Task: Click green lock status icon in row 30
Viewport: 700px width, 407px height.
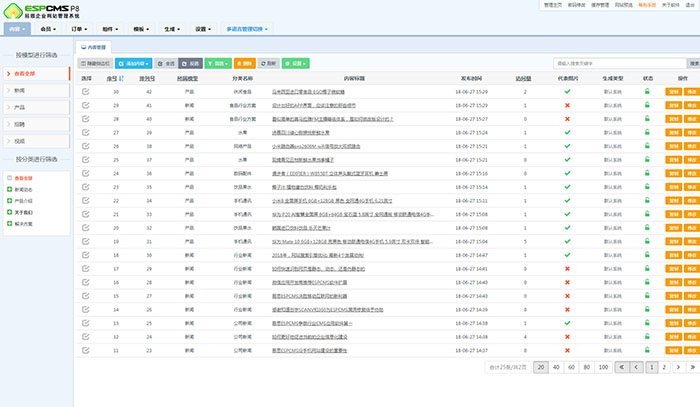Action: [647, 91]
